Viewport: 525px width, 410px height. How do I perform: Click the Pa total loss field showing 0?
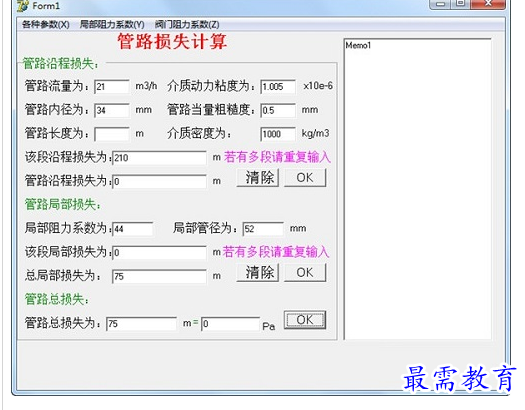230,324
